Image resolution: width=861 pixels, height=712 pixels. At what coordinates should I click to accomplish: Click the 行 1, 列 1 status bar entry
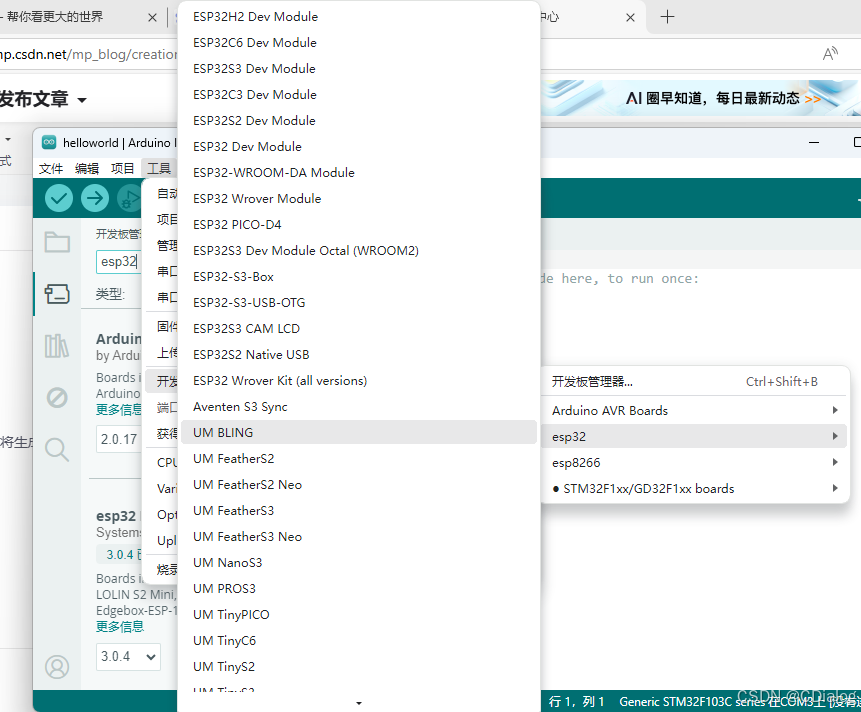point(576,702)
